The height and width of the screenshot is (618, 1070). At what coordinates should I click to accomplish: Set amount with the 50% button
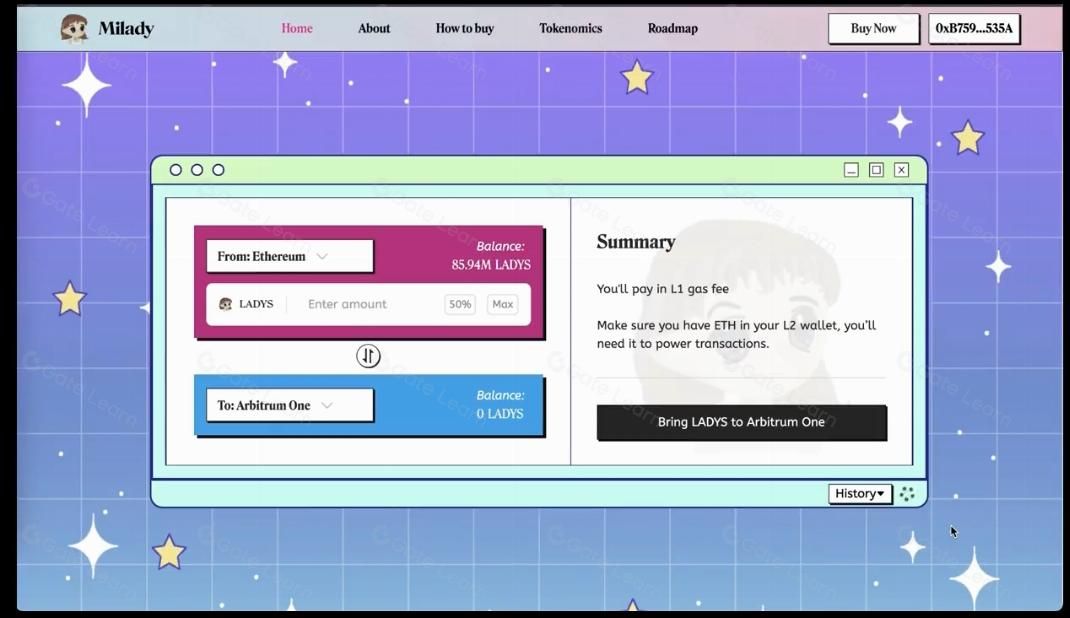460,304
